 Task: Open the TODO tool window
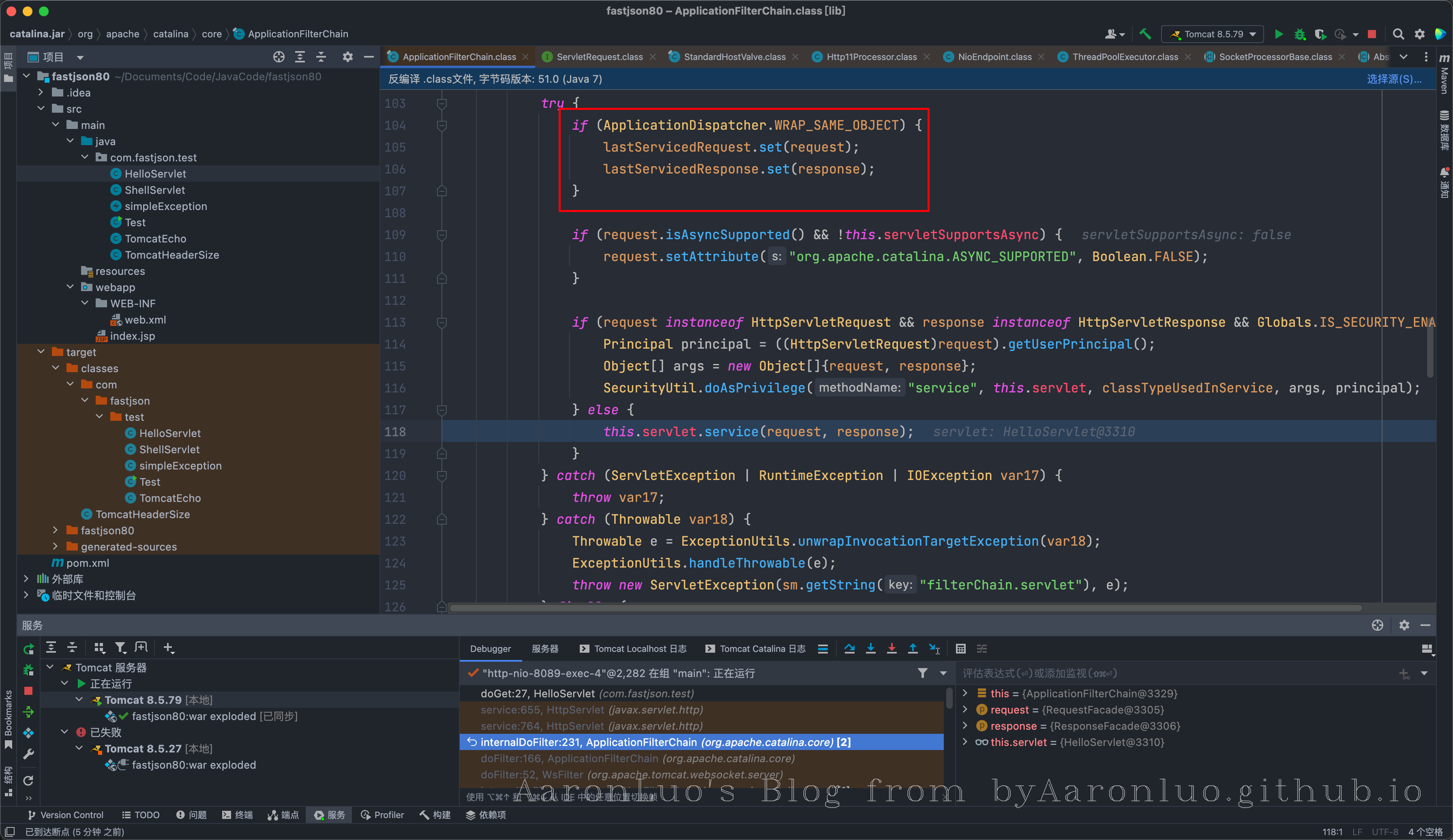(x=141, y=814)
